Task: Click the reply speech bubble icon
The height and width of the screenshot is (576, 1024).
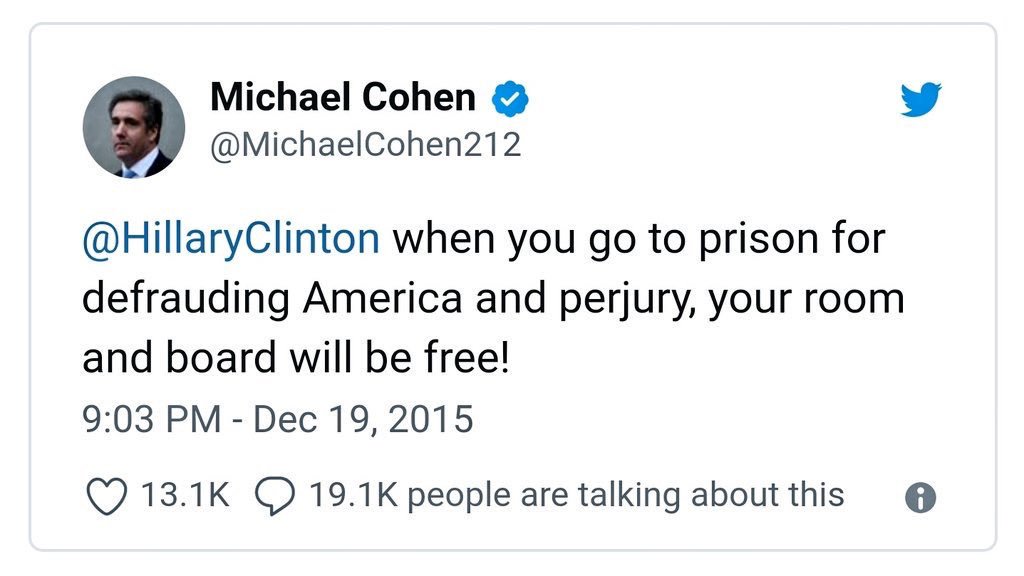Action: click(275, 496)
